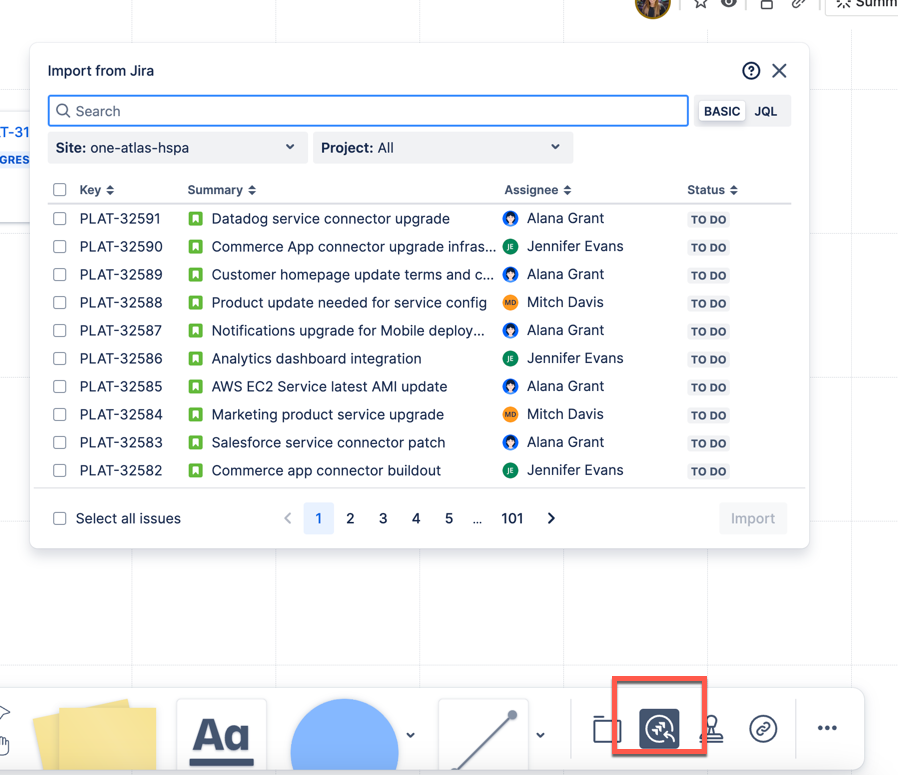
Task: Select the line connector tool
Action: 485,735
